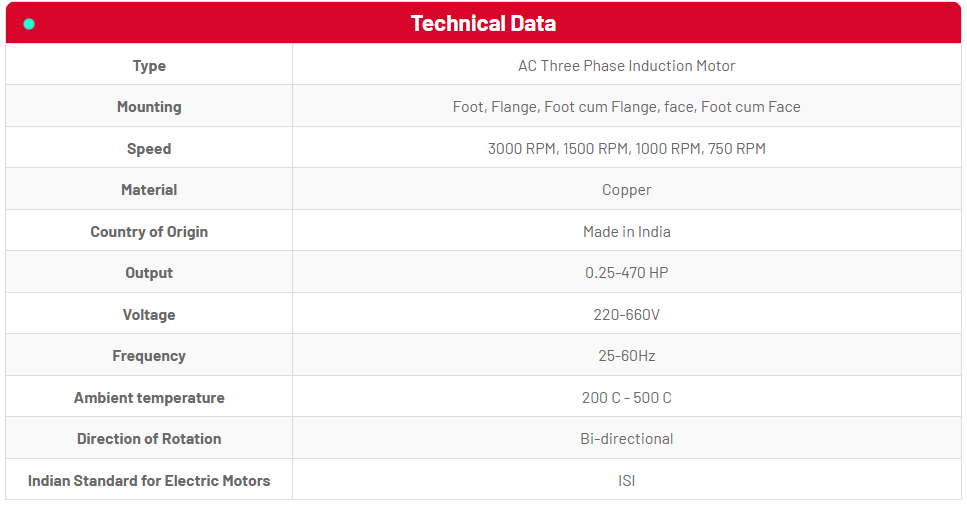
Task: Select the Mounting row label
Action: (x=149, y=107)
